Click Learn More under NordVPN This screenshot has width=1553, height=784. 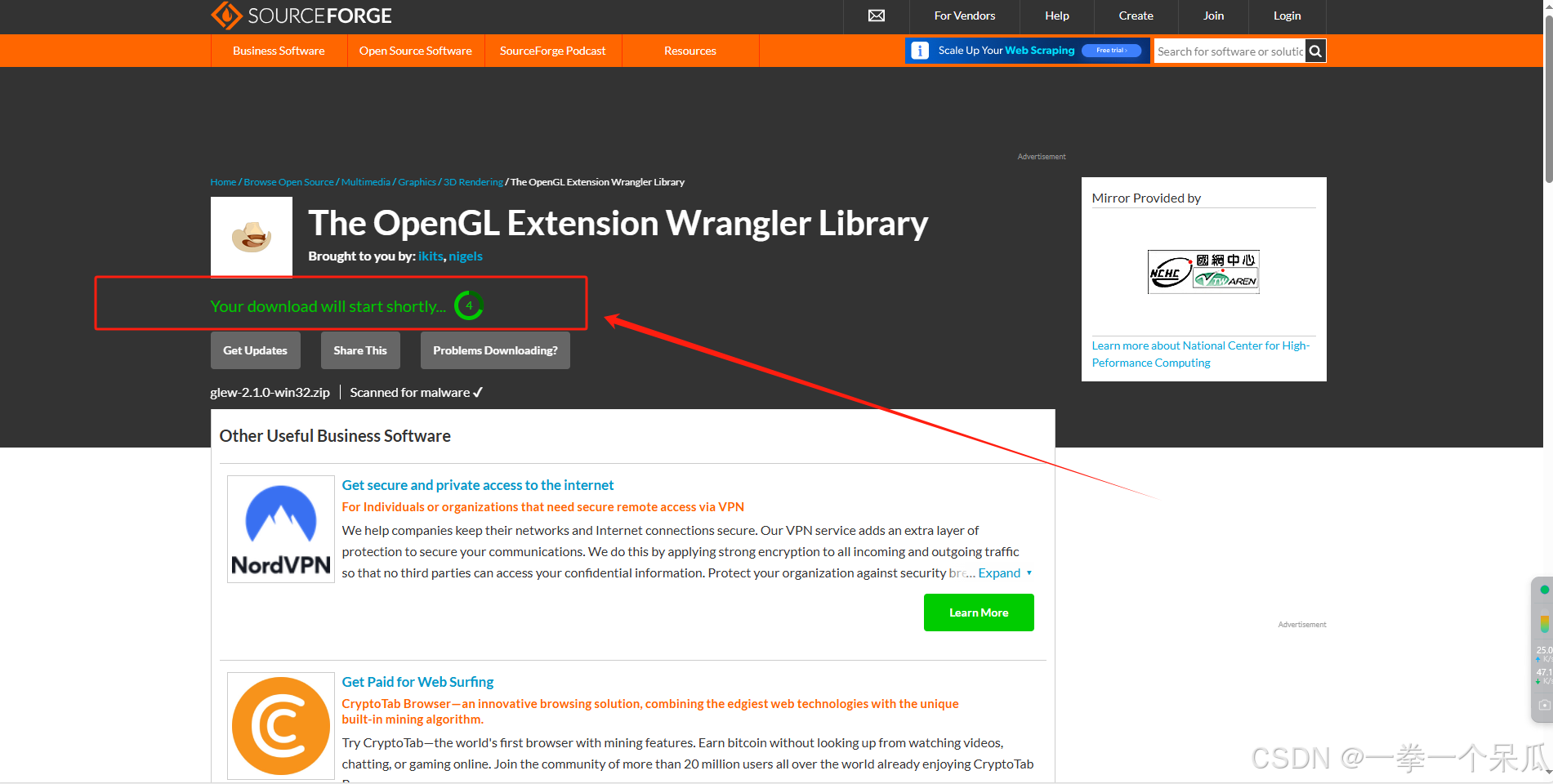pos(978,612)
